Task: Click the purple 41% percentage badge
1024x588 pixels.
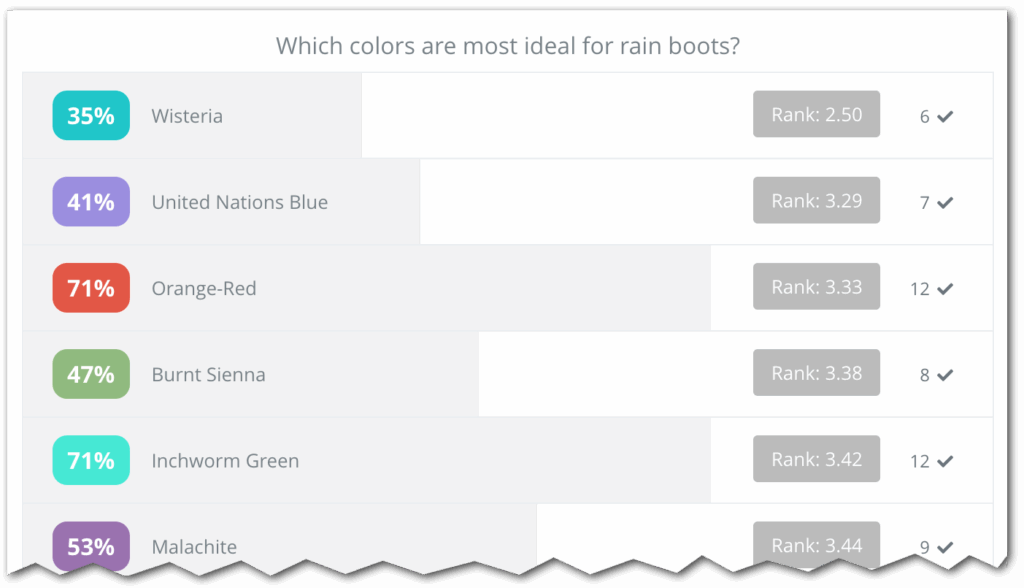Action: [x=91, y=202]
